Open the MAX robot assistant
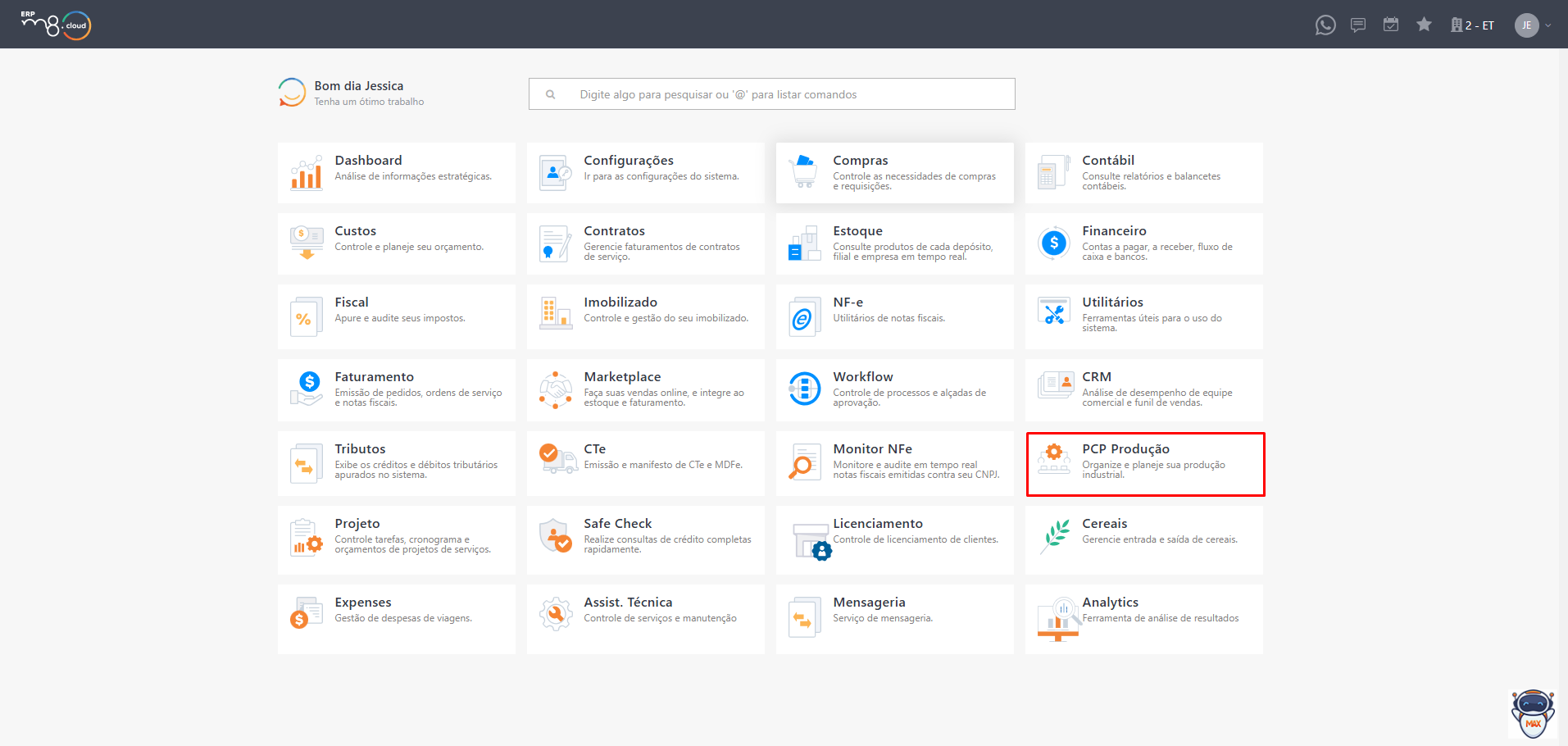Screen dimensions: 1568x746 1533,714
